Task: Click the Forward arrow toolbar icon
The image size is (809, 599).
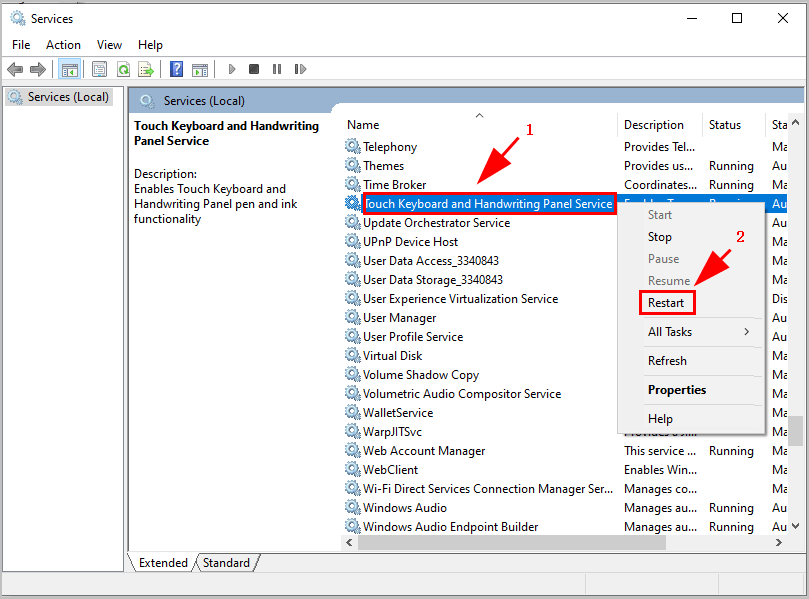Action: point(38,69)
